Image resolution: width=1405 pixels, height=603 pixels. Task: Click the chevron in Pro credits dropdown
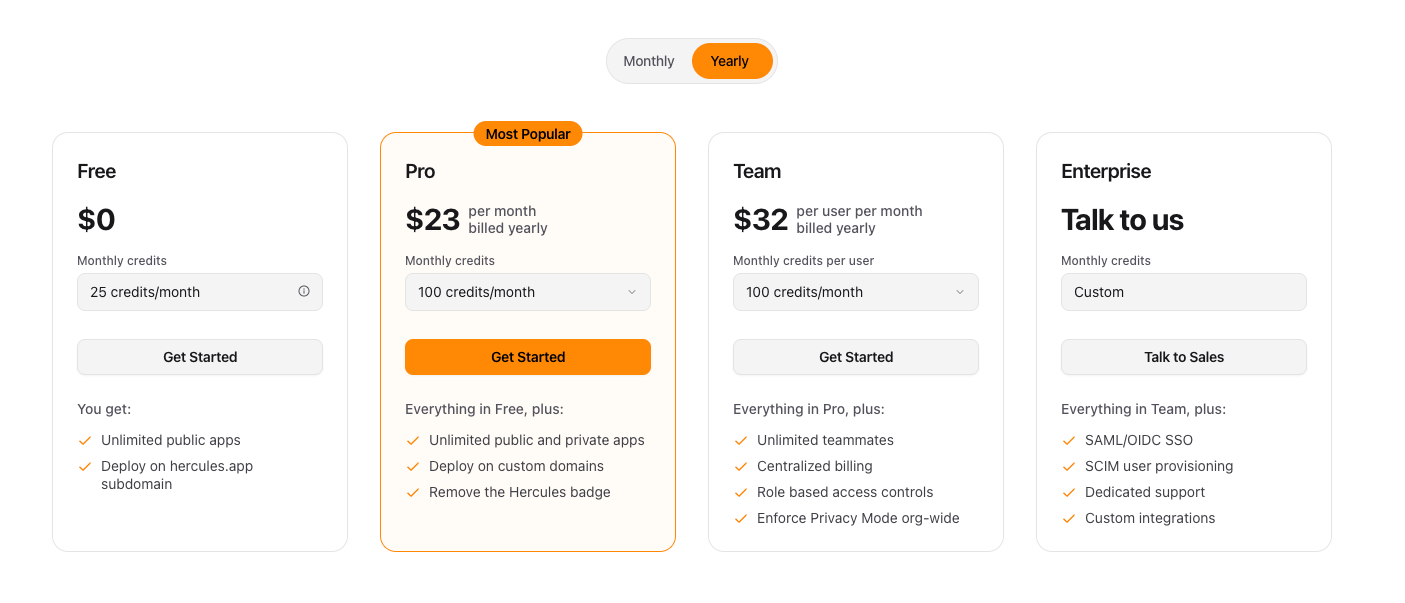(x=632, y=292)
